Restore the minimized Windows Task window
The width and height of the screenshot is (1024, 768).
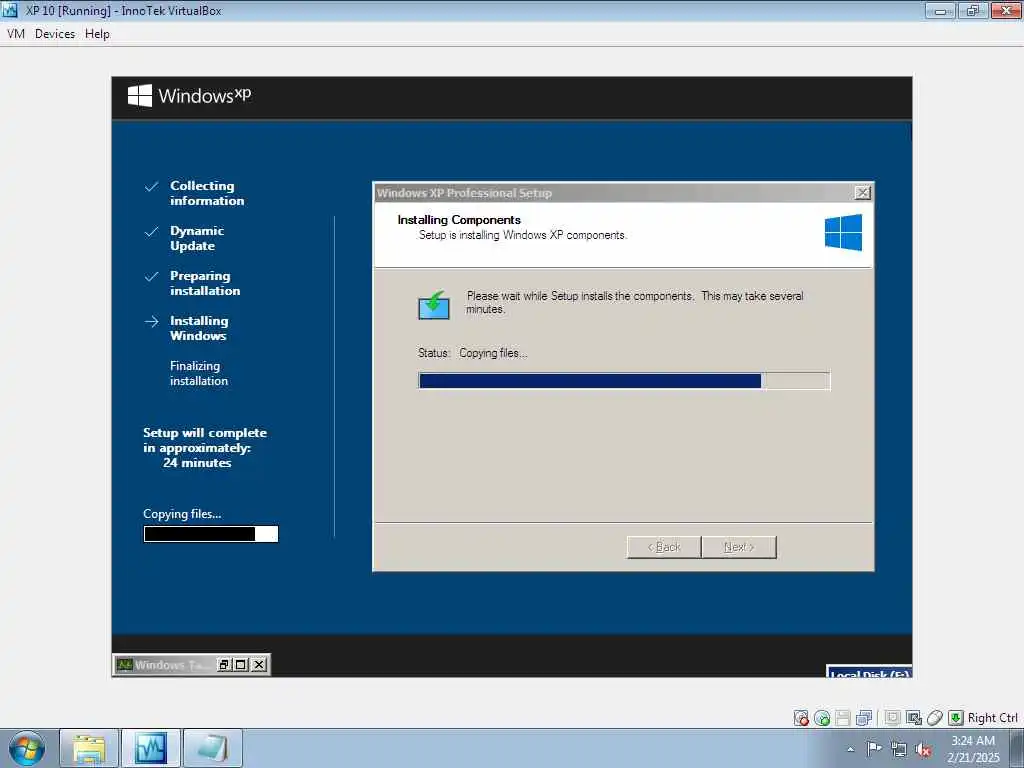coord(224,664)
